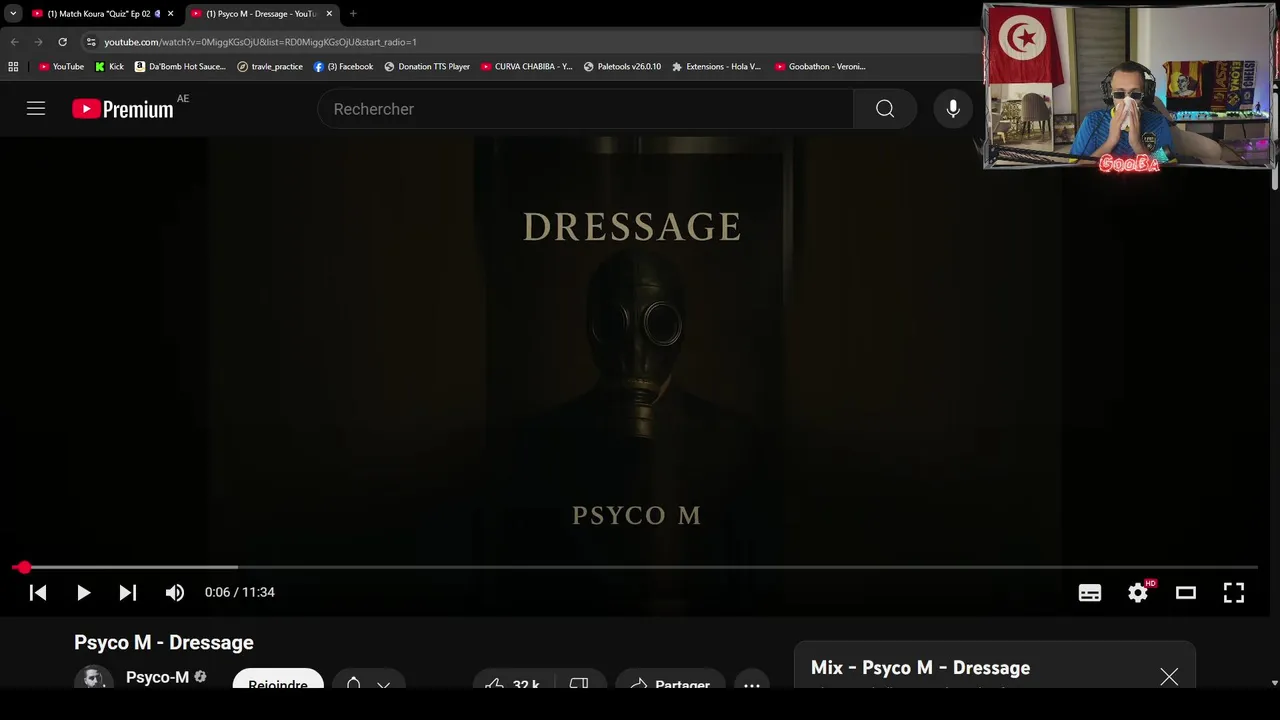The width and height of the screenshot is (1280, 720).
Task: Dislike the video thumbs-down button
Action: point(580,682)
